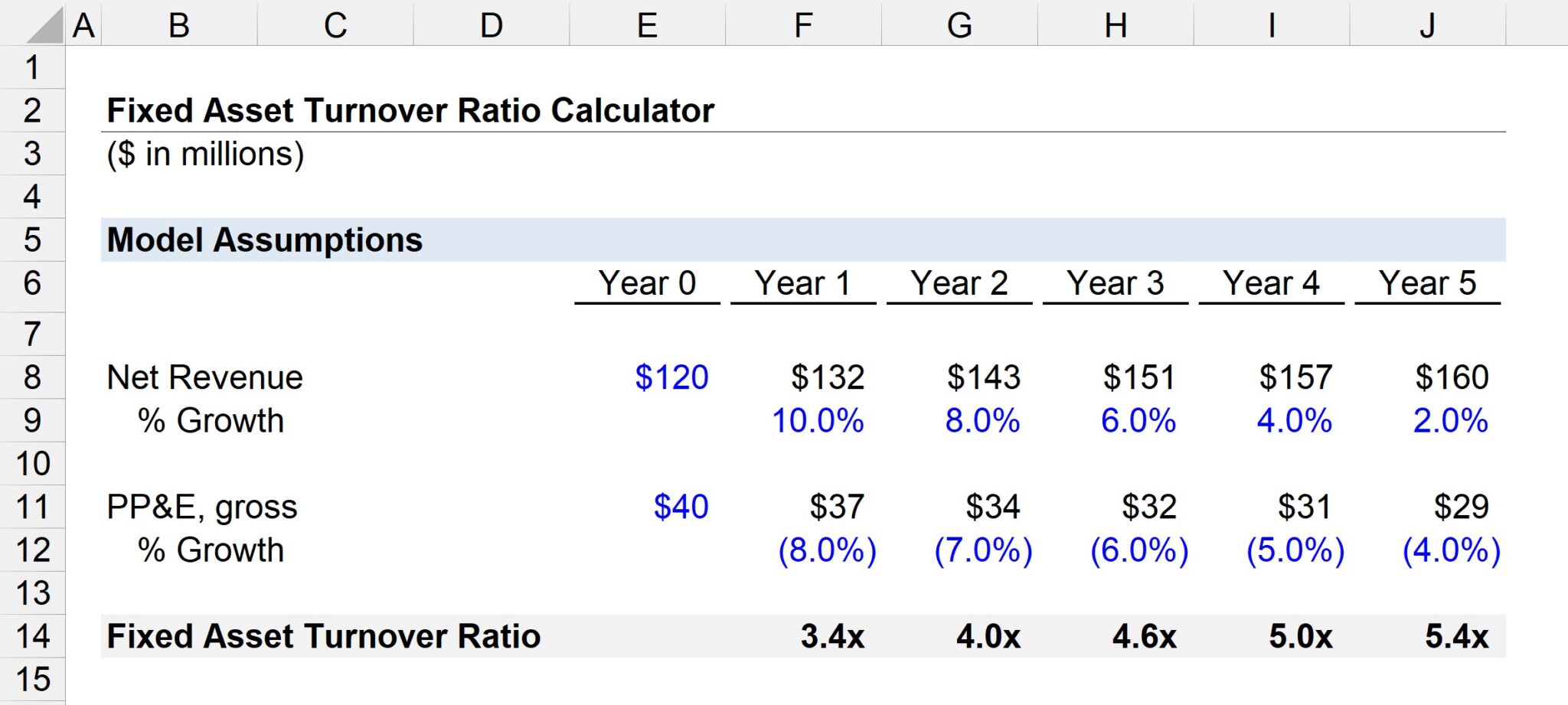The image size is (1568, 705).
Task: Click the Year 0 column label
Action: click(647, 283)
